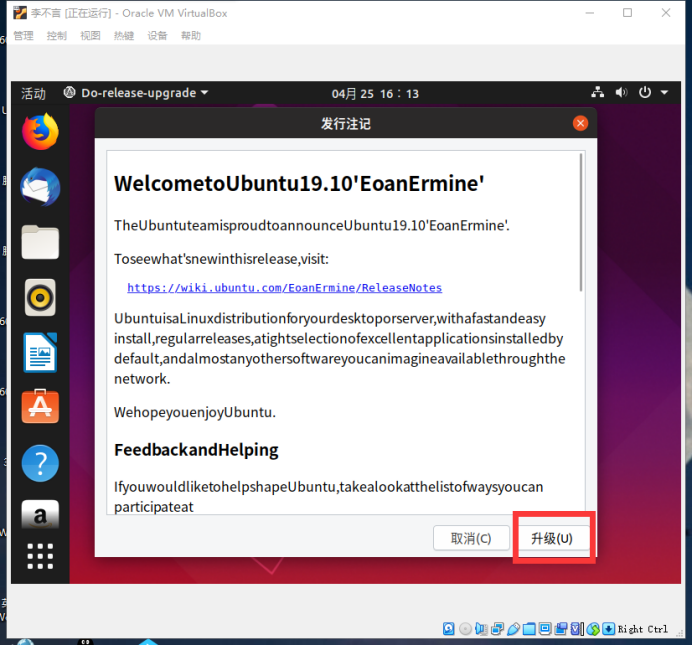Click the VirtualBox optical disc status icon

pyautogui.click(x=465, y=629)
